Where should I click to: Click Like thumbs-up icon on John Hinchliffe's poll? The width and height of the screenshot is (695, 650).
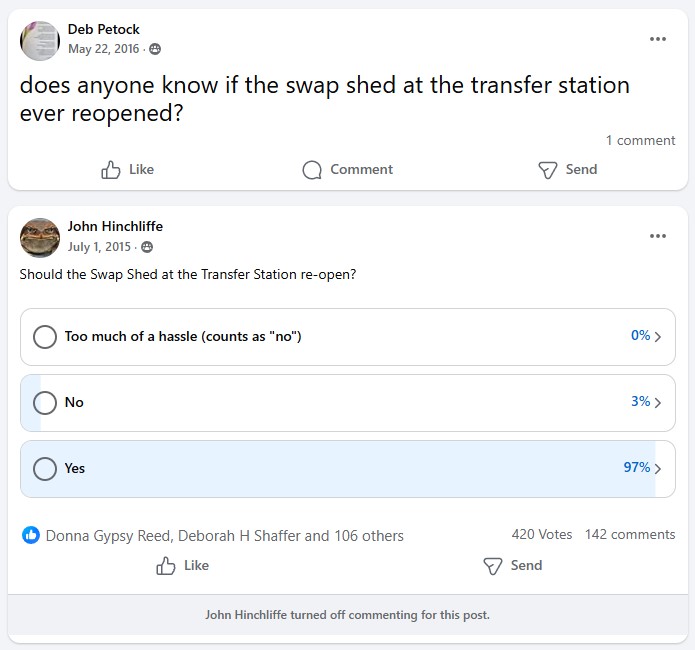point(166,566)
